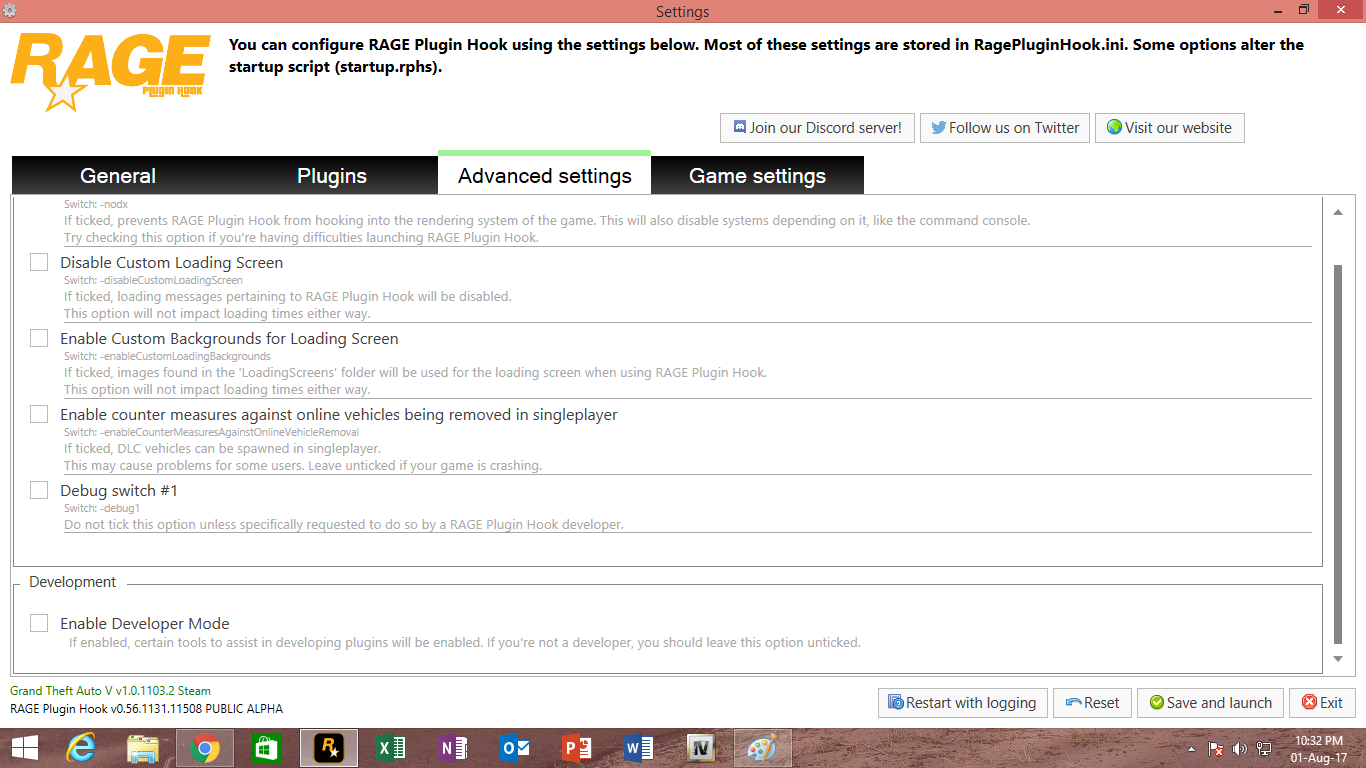This screenshot has width=1366, height=768.
Task: Click the volume speaker icon in the tray
Action: (1241, 748)
